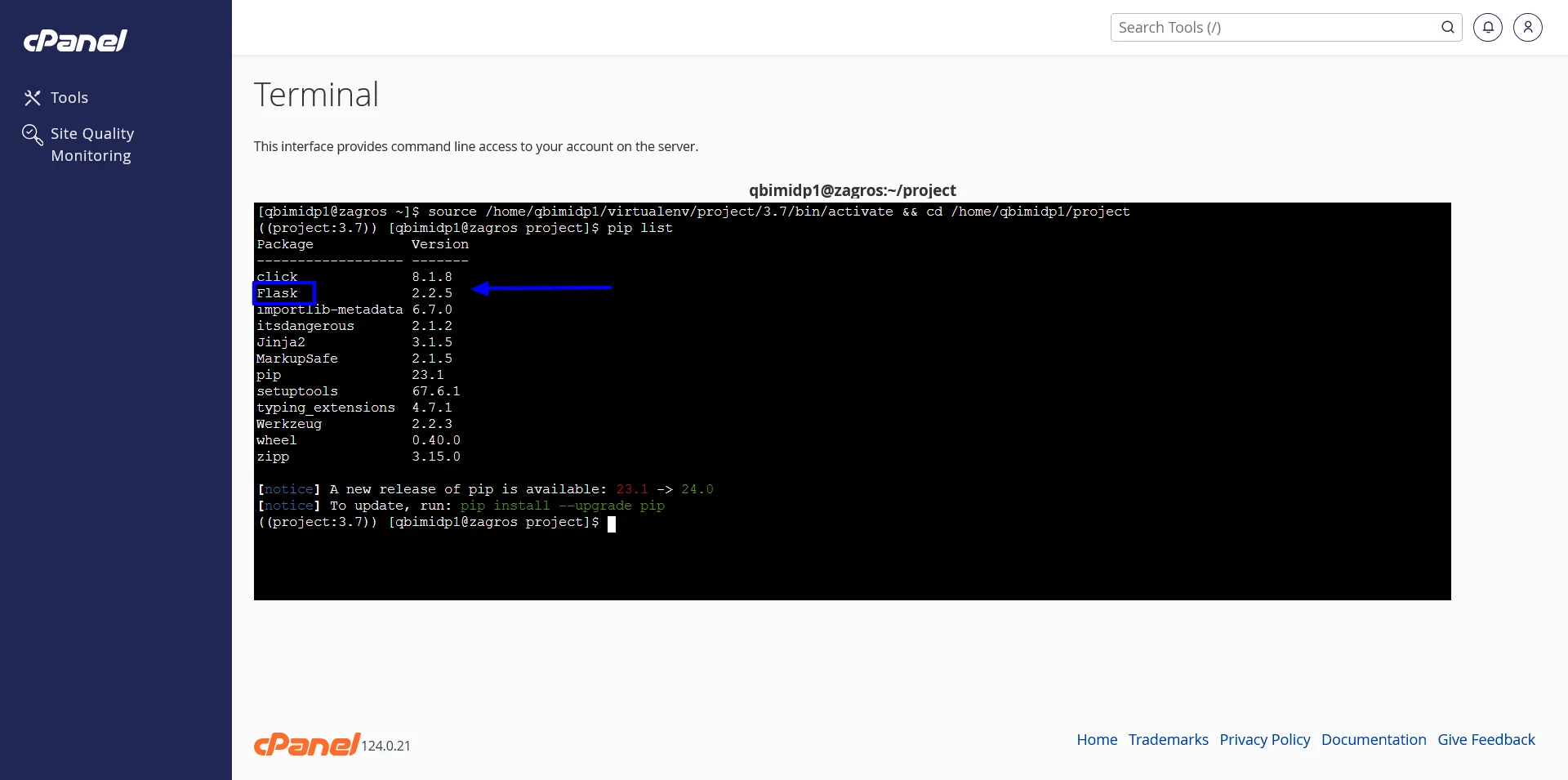1568x780 pixels.
Task: Open the Documentation footer link
Action: [x=1374, y=739]
